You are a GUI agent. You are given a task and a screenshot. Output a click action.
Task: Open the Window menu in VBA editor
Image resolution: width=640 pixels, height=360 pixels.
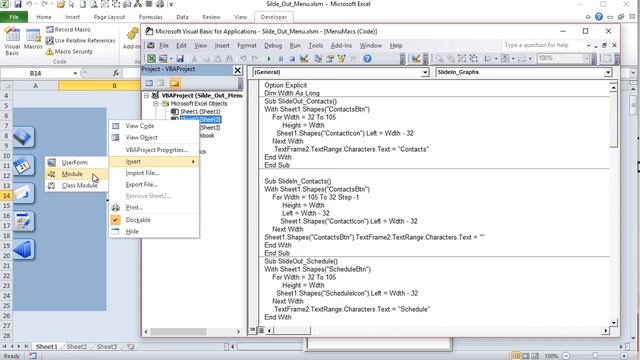(x=371, y=45)
